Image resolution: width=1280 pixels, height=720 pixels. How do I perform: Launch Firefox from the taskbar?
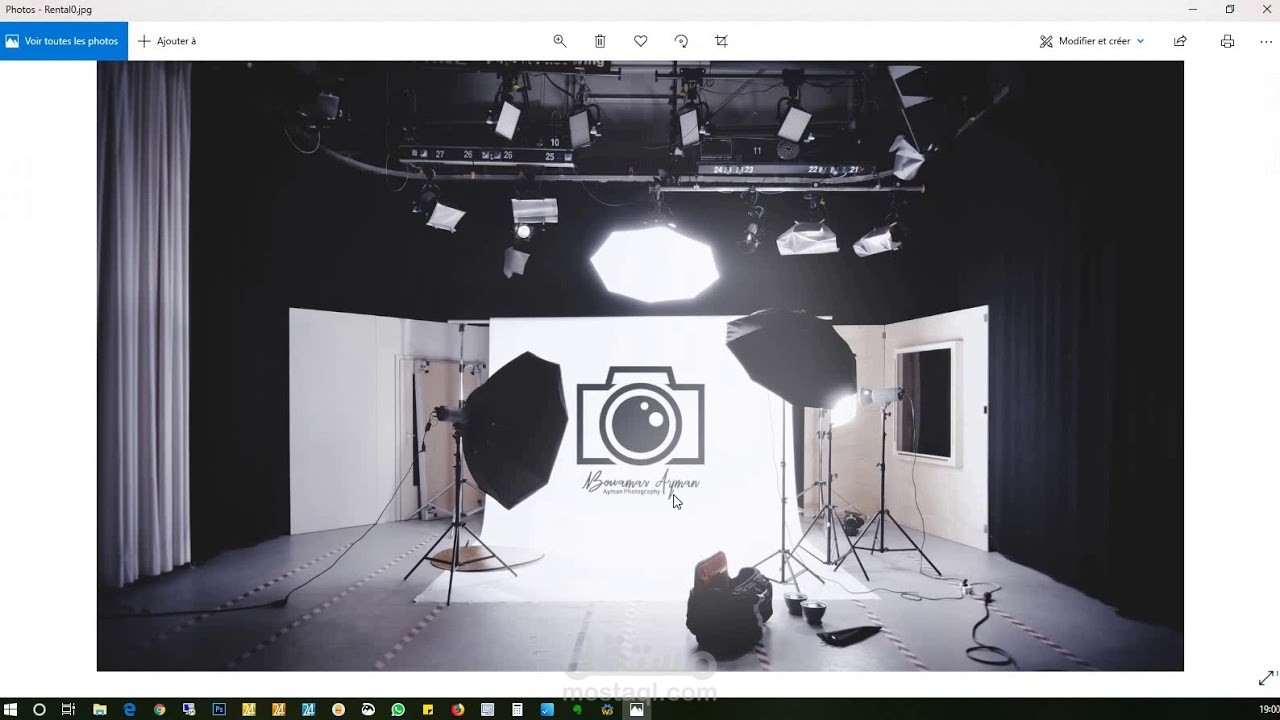pyautogui.click(x=457, y=710)
